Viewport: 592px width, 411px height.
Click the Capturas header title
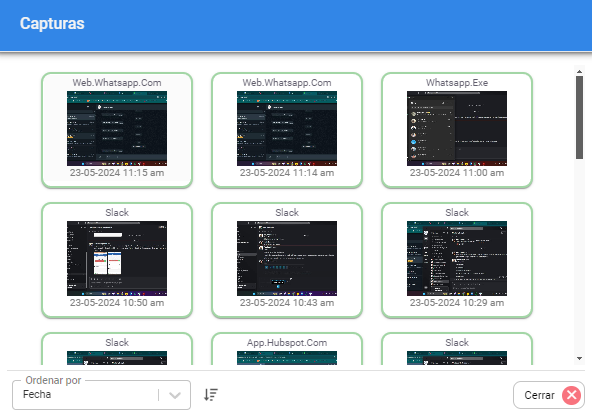coord(52,24)
